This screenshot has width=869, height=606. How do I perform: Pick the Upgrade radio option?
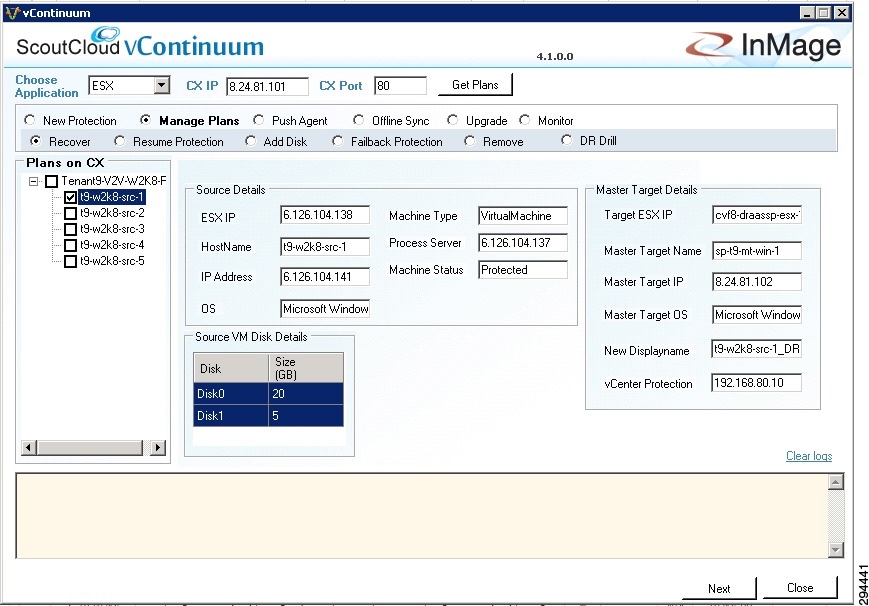(452, 120)
